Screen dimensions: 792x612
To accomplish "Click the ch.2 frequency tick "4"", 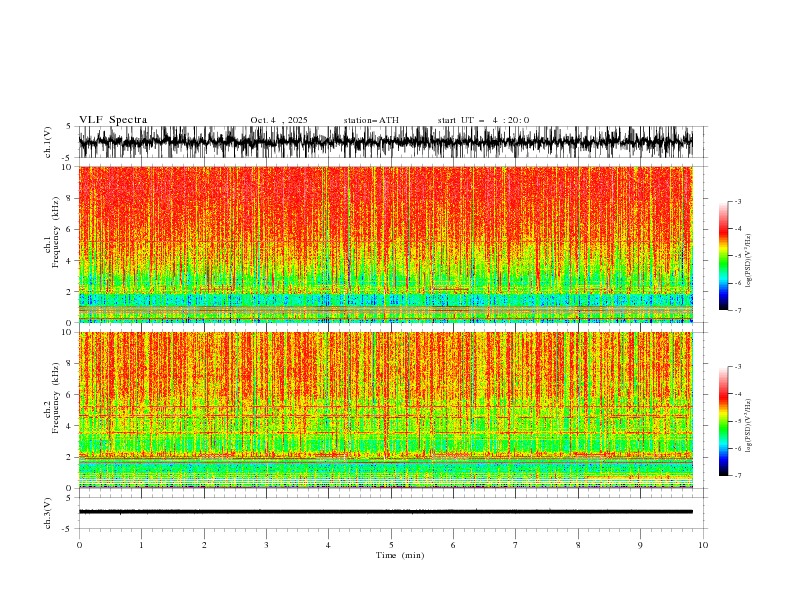I will point(70,426).
